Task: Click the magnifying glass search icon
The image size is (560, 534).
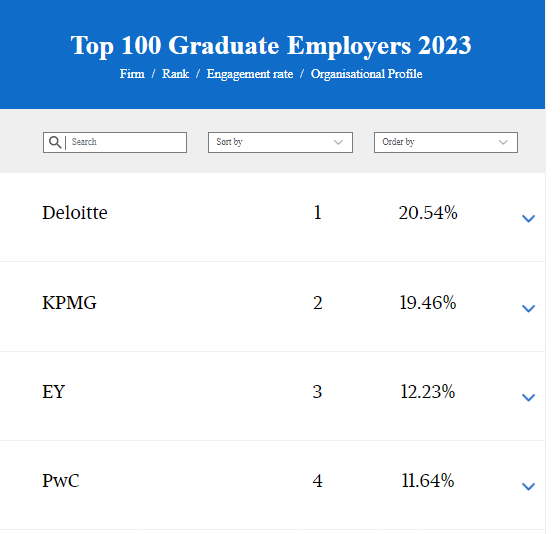Action: tap(55, 142)
